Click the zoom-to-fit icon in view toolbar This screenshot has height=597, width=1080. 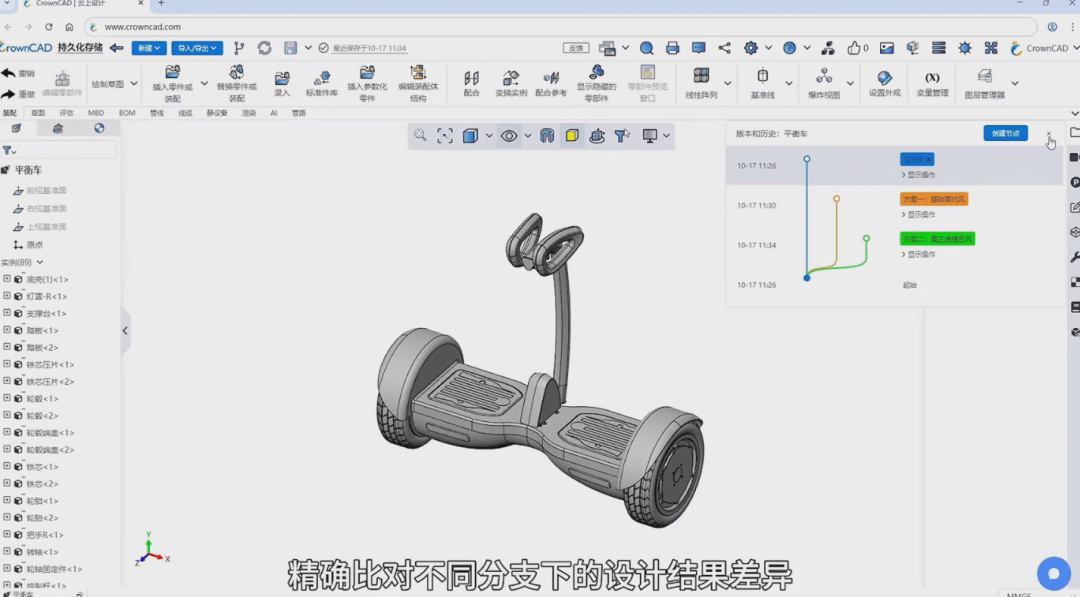click(445, 136)
